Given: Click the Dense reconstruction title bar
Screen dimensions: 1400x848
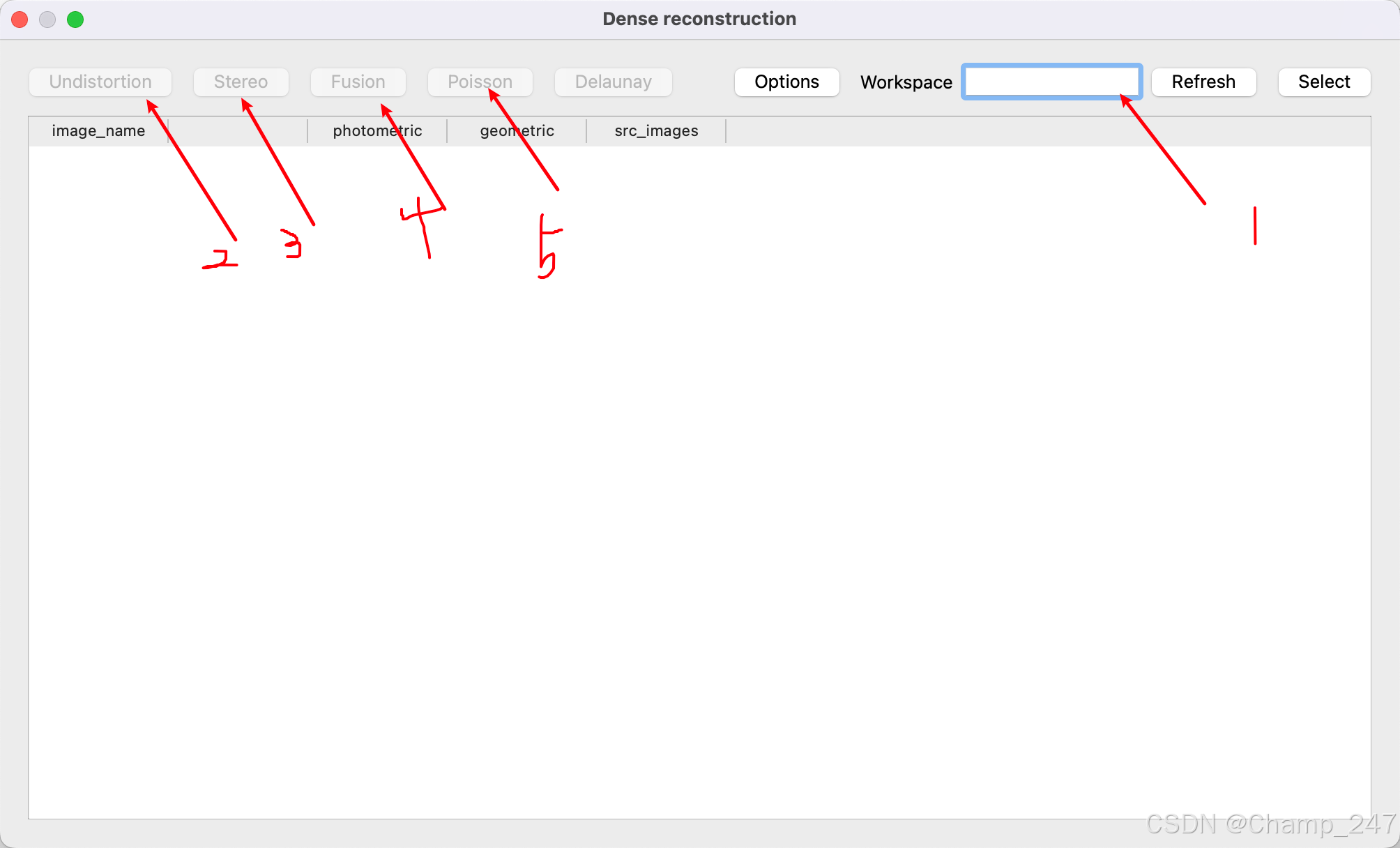Looking at the screenshot, I should (699, 19).
